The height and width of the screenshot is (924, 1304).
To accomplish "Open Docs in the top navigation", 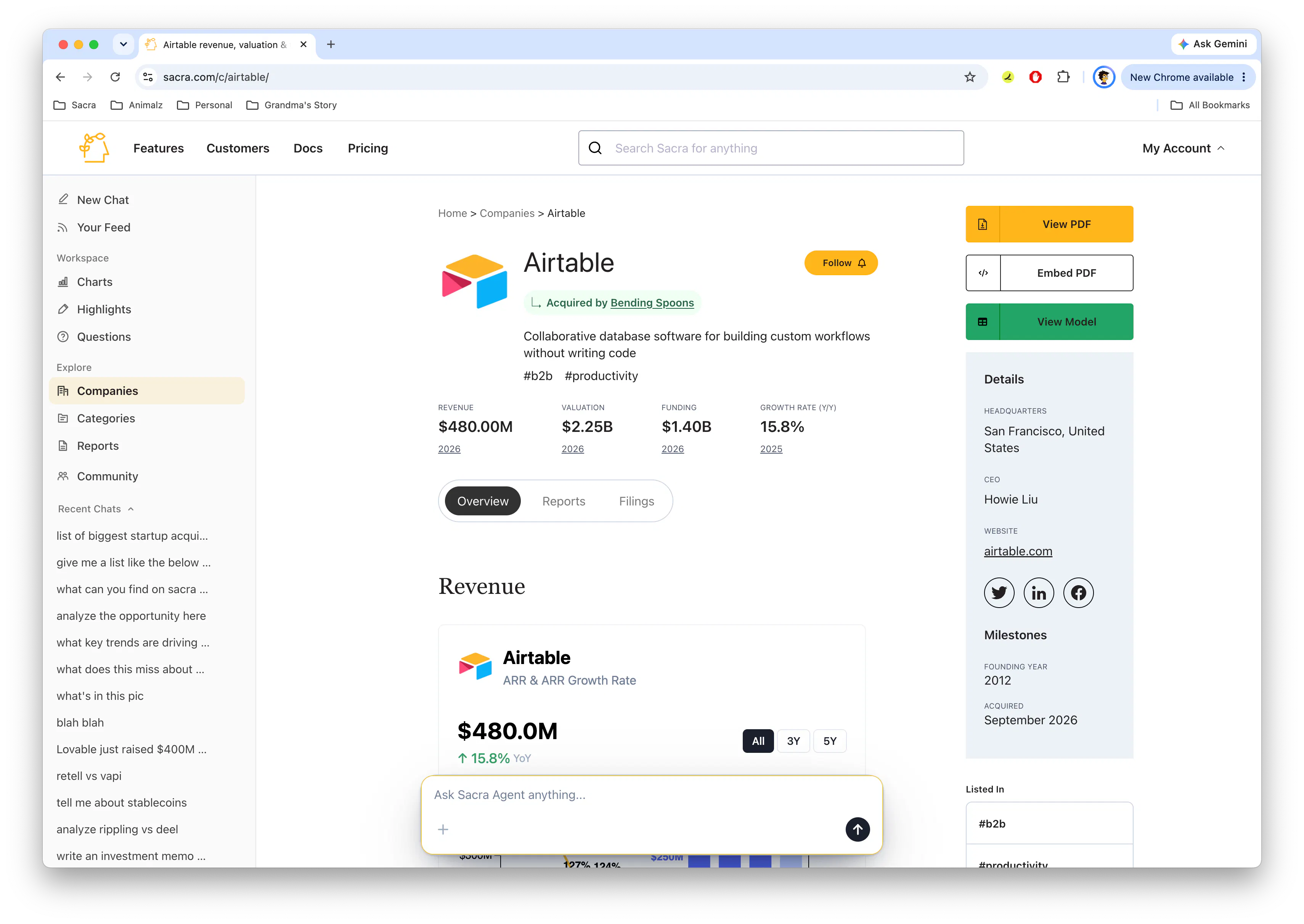I will [x=308, y=148].
